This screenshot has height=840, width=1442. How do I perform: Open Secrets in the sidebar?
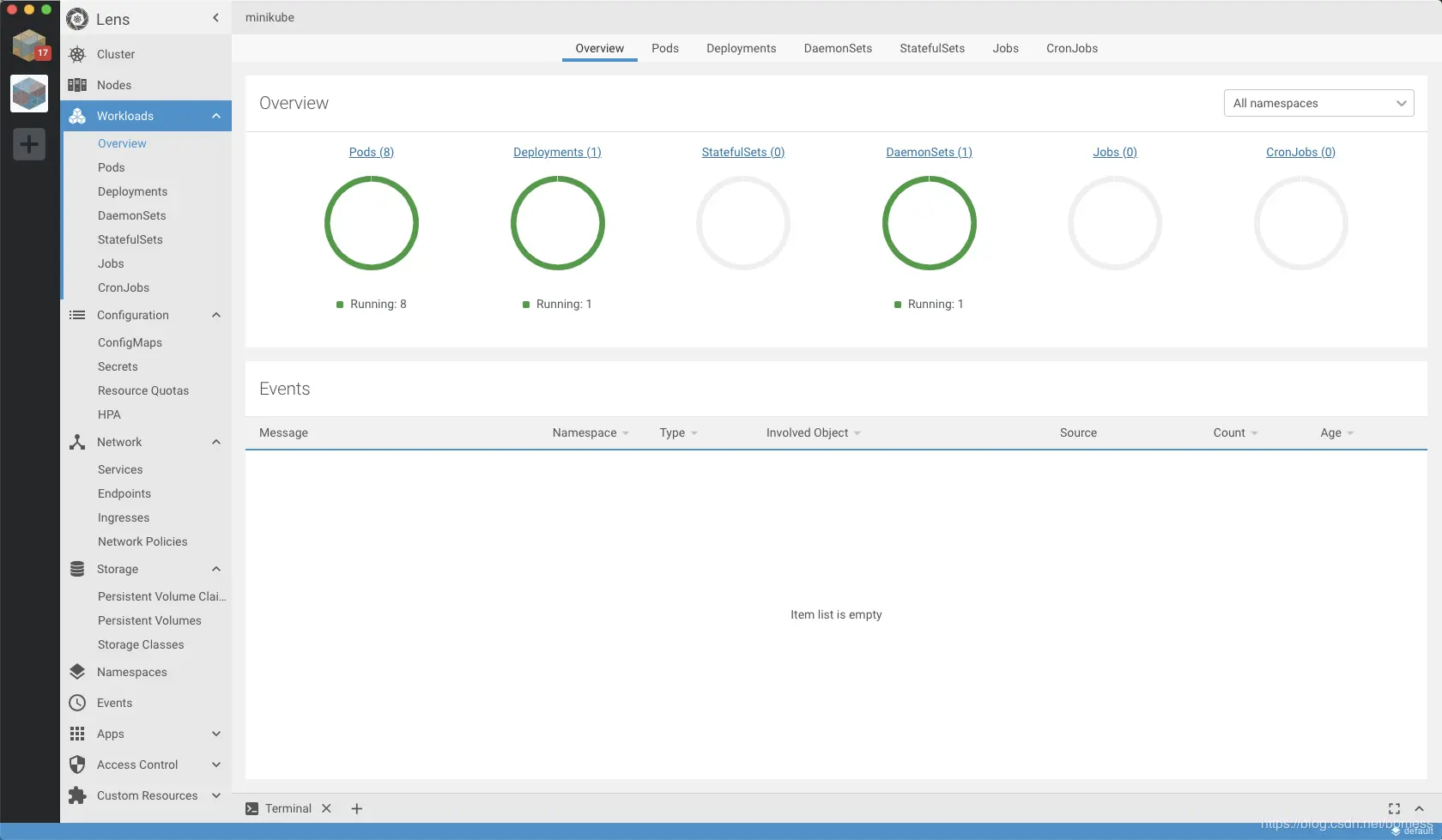118,366
